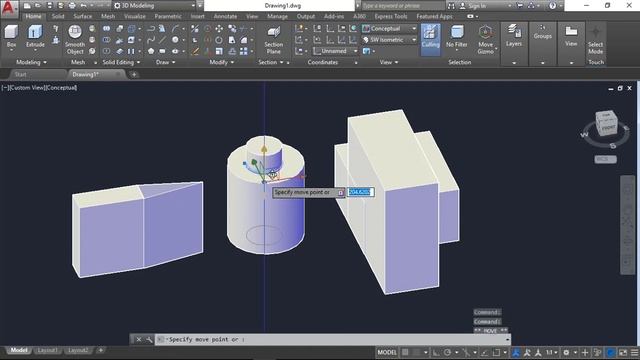Open the 1:1 annotation scale dropdown
Viewport: 640px width, 360px height.
551,352
